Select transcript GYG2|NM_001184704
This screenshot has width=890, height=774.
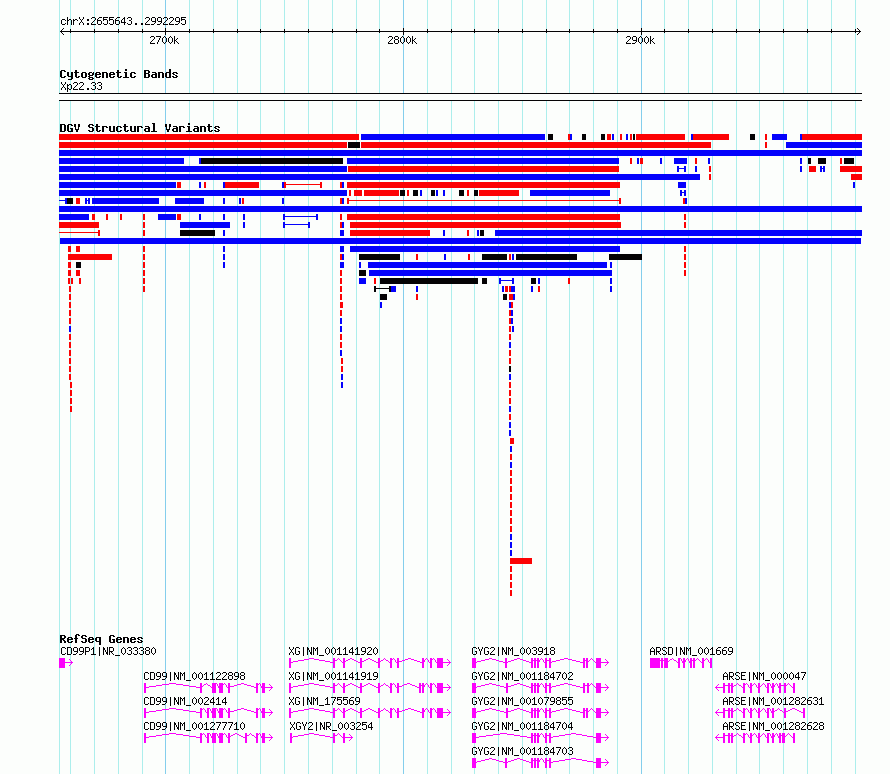(523, 726)
